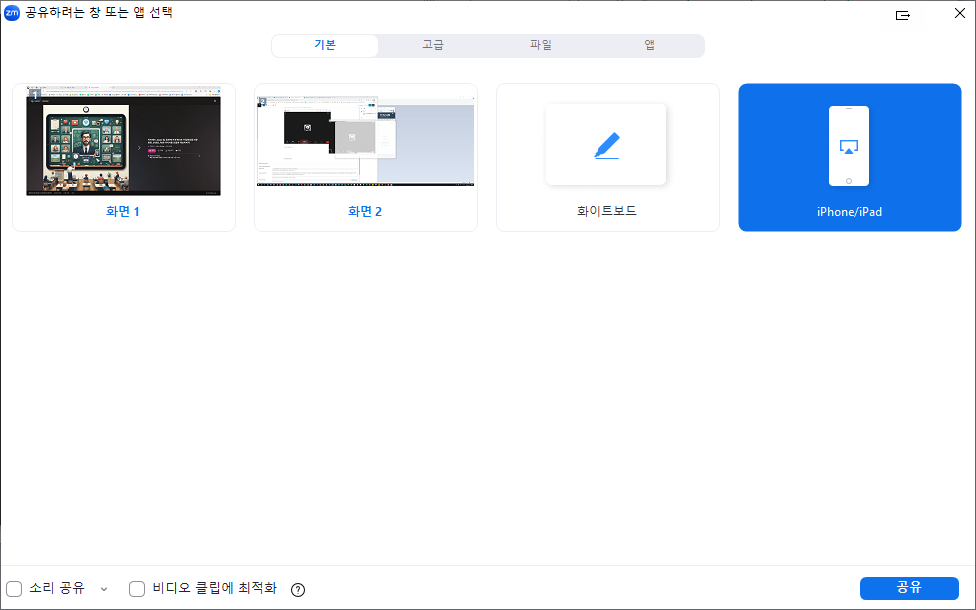Click the 비디오 클립에 최적화 label text
This screenshot has width=976, height=610.
pyautogui.click(x=215, y=588)
